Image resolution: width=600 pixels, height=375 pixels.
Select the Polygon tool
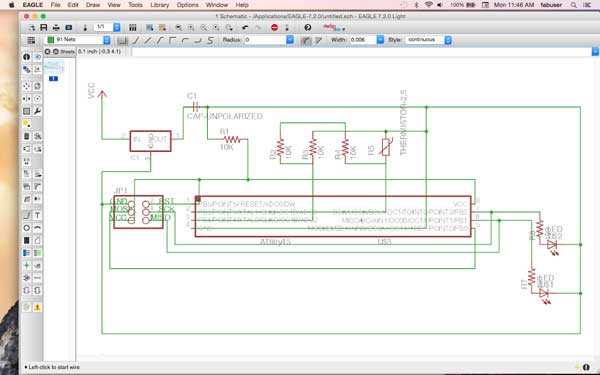[x=38, y=240]
